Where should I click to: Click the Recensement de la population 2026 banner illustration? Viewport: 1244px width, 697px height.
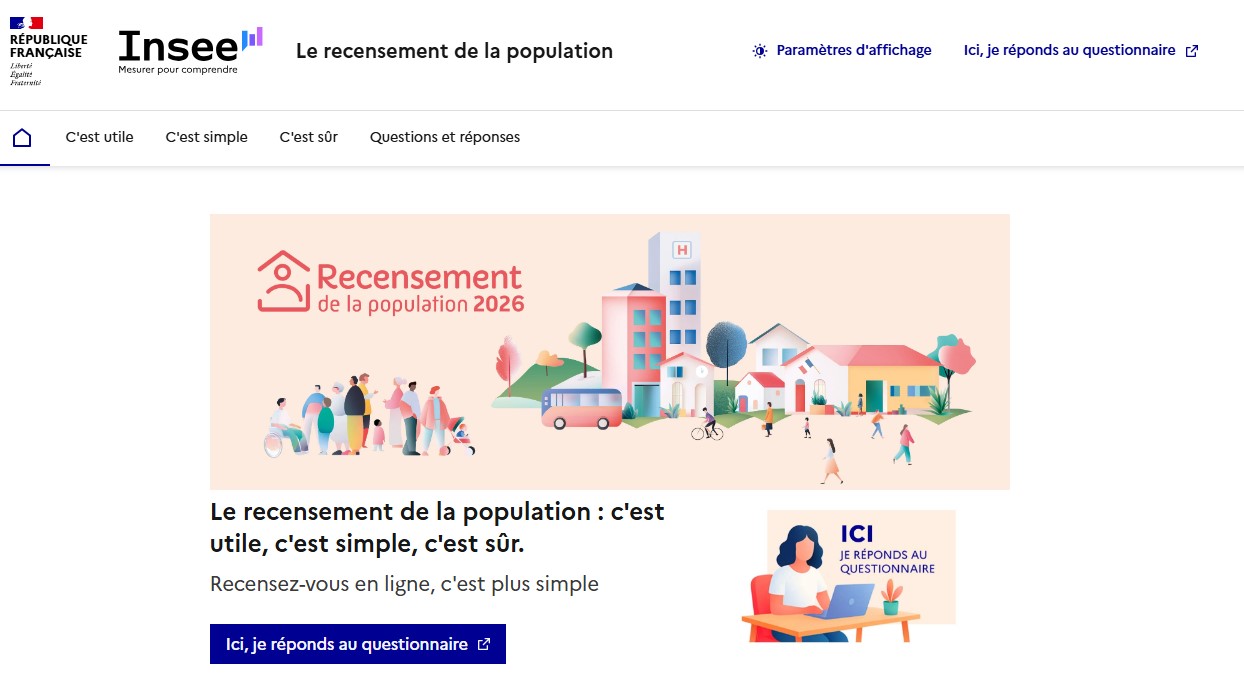[x=609, y=351]
